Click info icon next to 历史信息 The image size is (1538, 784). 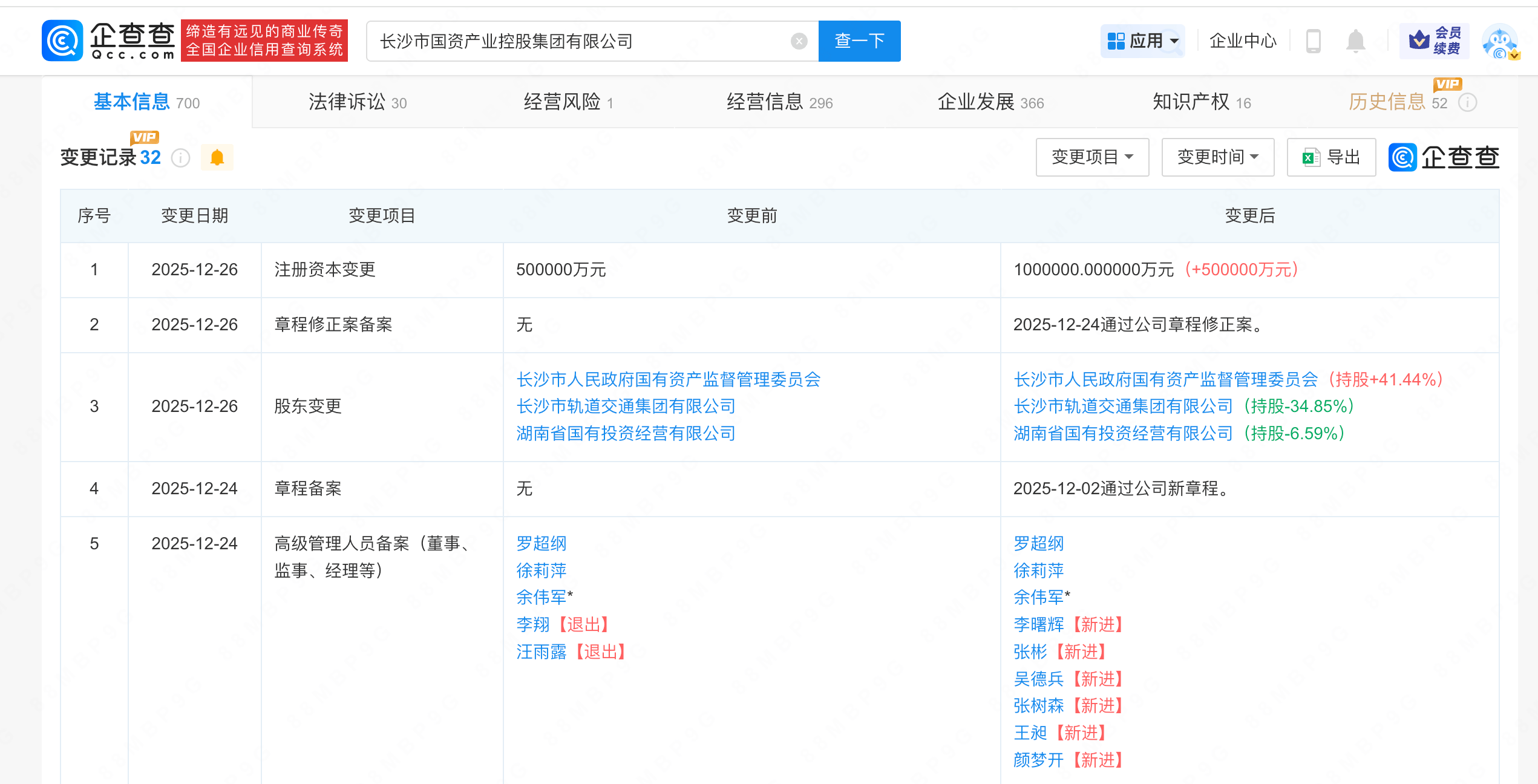pos(1468,103)
